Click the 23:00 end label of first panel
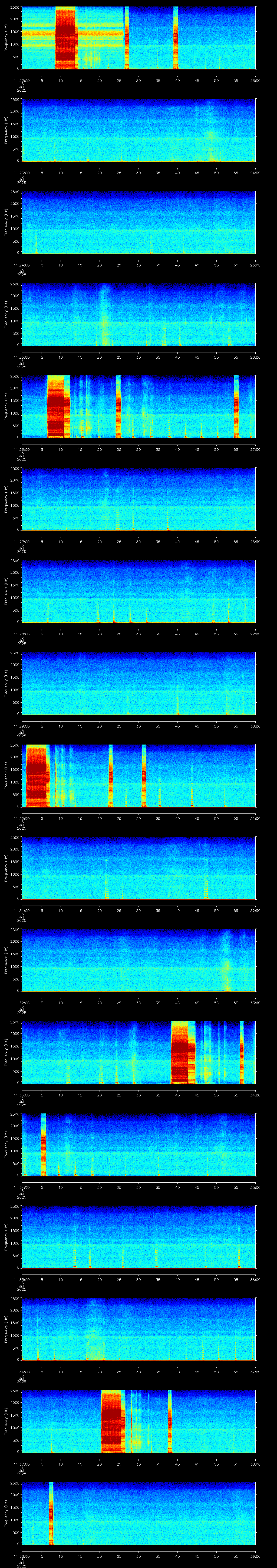This screenshot has width=277, height=1568. tap(256, 80)
